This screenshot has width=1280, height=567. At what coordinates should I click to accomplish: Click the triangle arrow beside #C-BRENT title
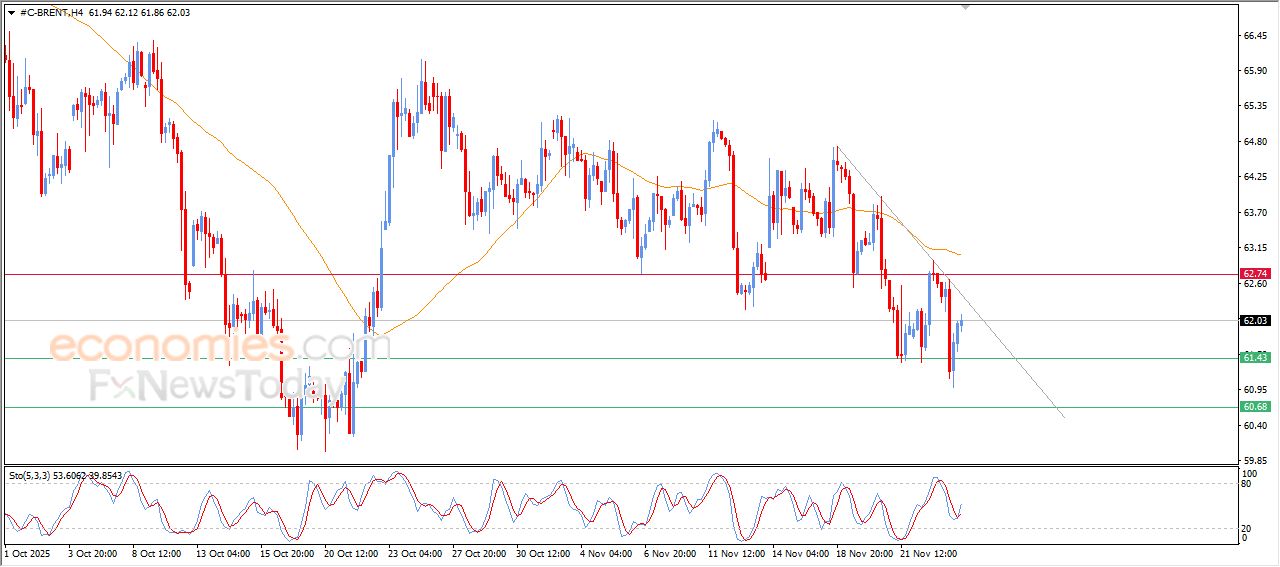tap(10, 11)
